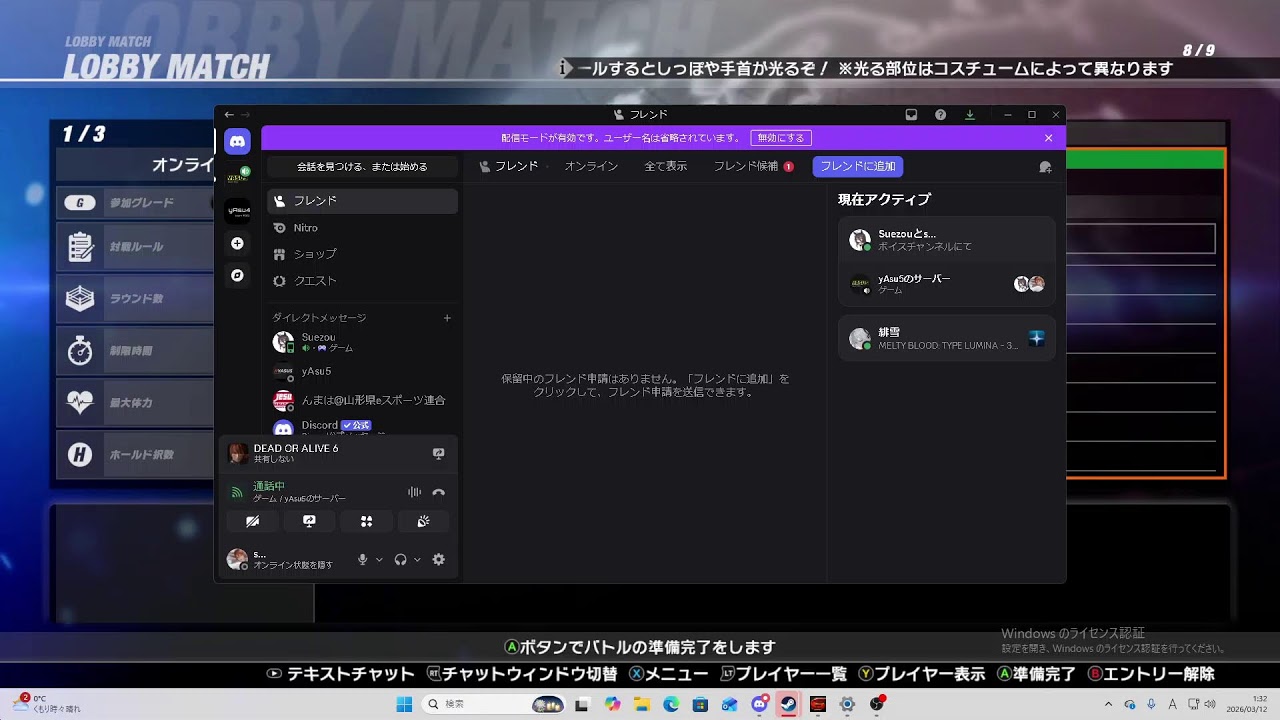Viewport: 1280px width, 720px height.
Task: Open Steam from the taskbar
Action: (x=788, y=704)
